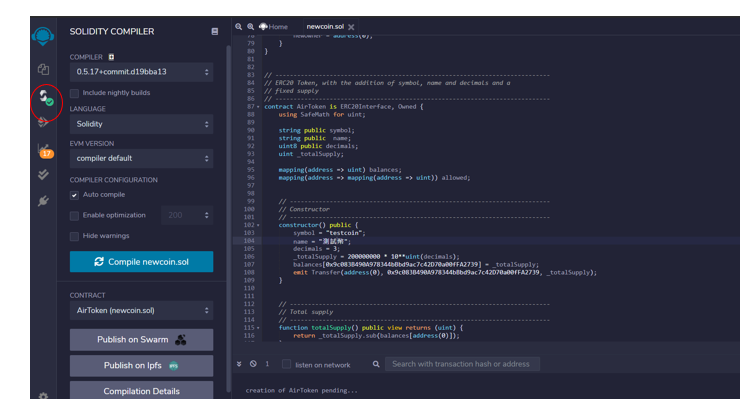Open Contract dropdown showing AirToken (newcoin.sol)
The image size is (753, 412).
tap(141, 310)
